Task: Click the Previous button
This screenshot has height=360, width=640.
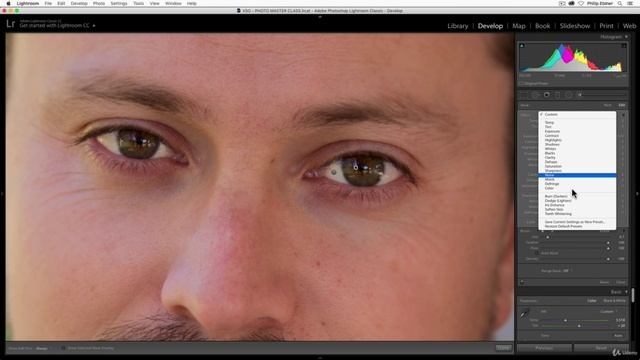Action: coord(544,348)
